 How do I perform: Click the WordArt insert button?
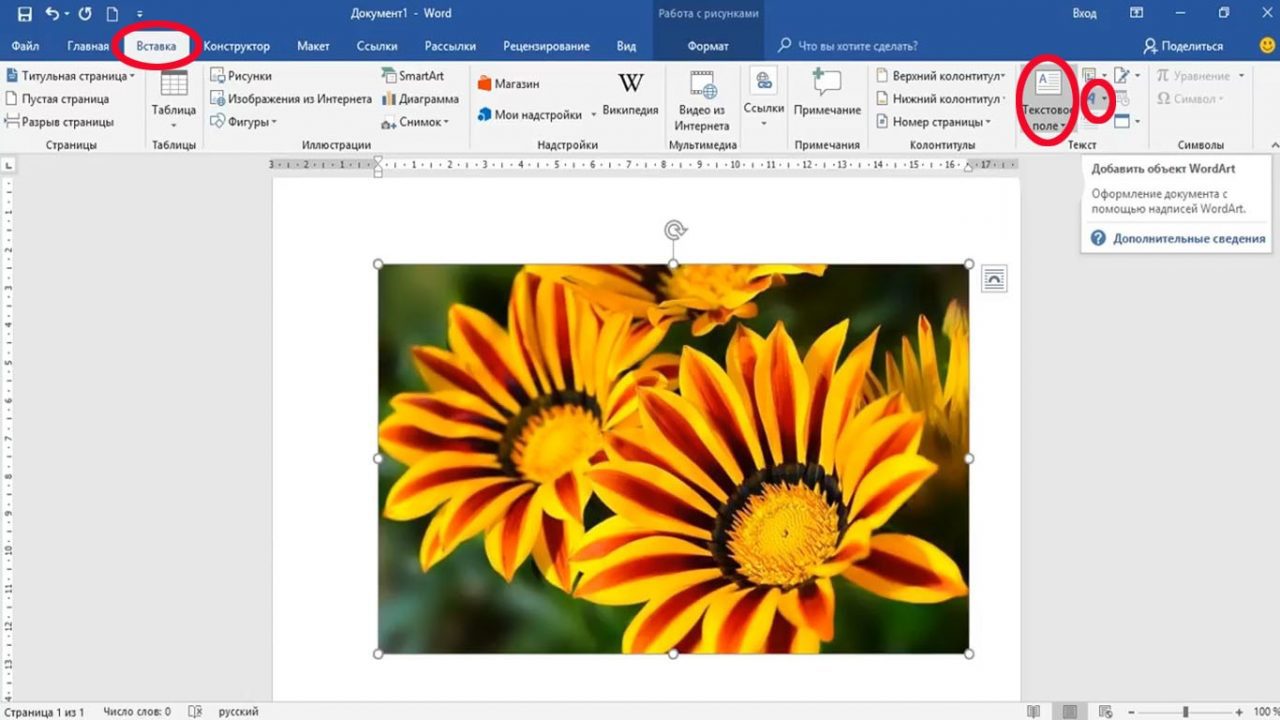tap(1098, 99)
